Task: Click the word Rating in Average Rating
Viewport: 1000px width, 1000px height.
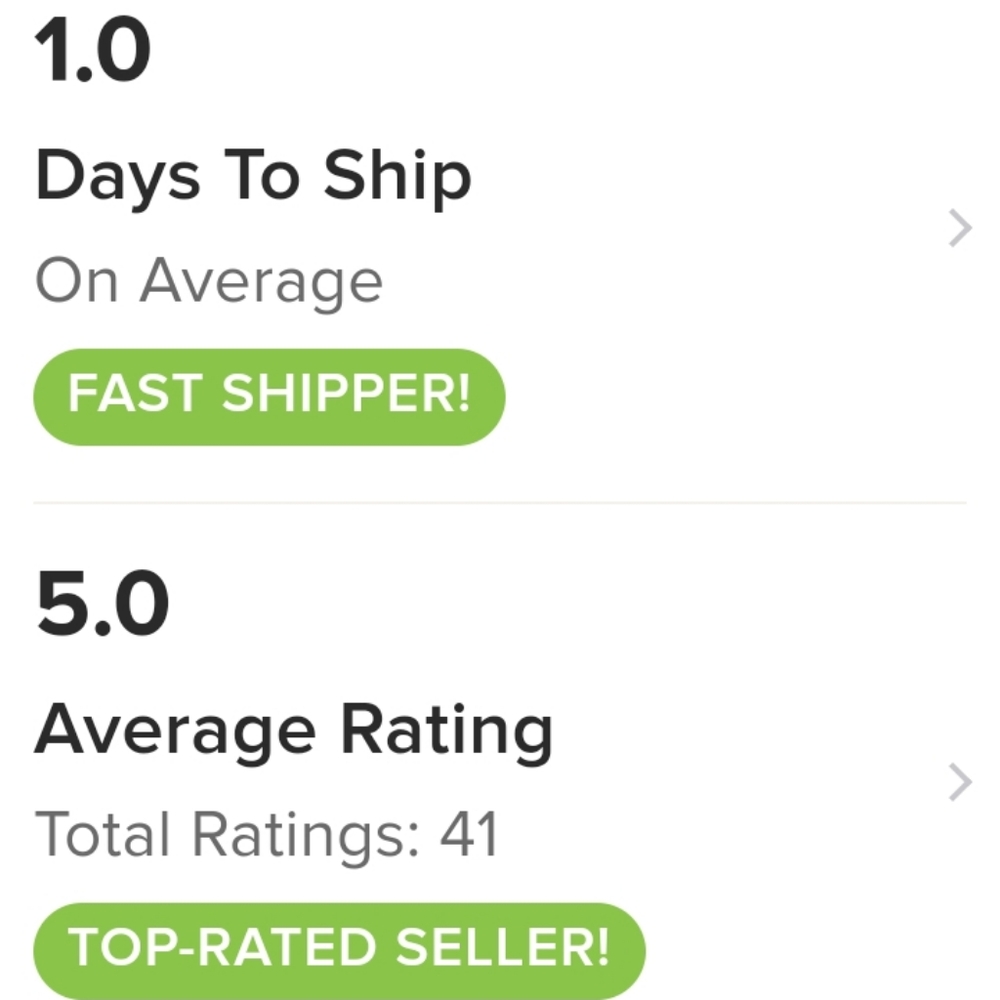Action: click(446, 730)
